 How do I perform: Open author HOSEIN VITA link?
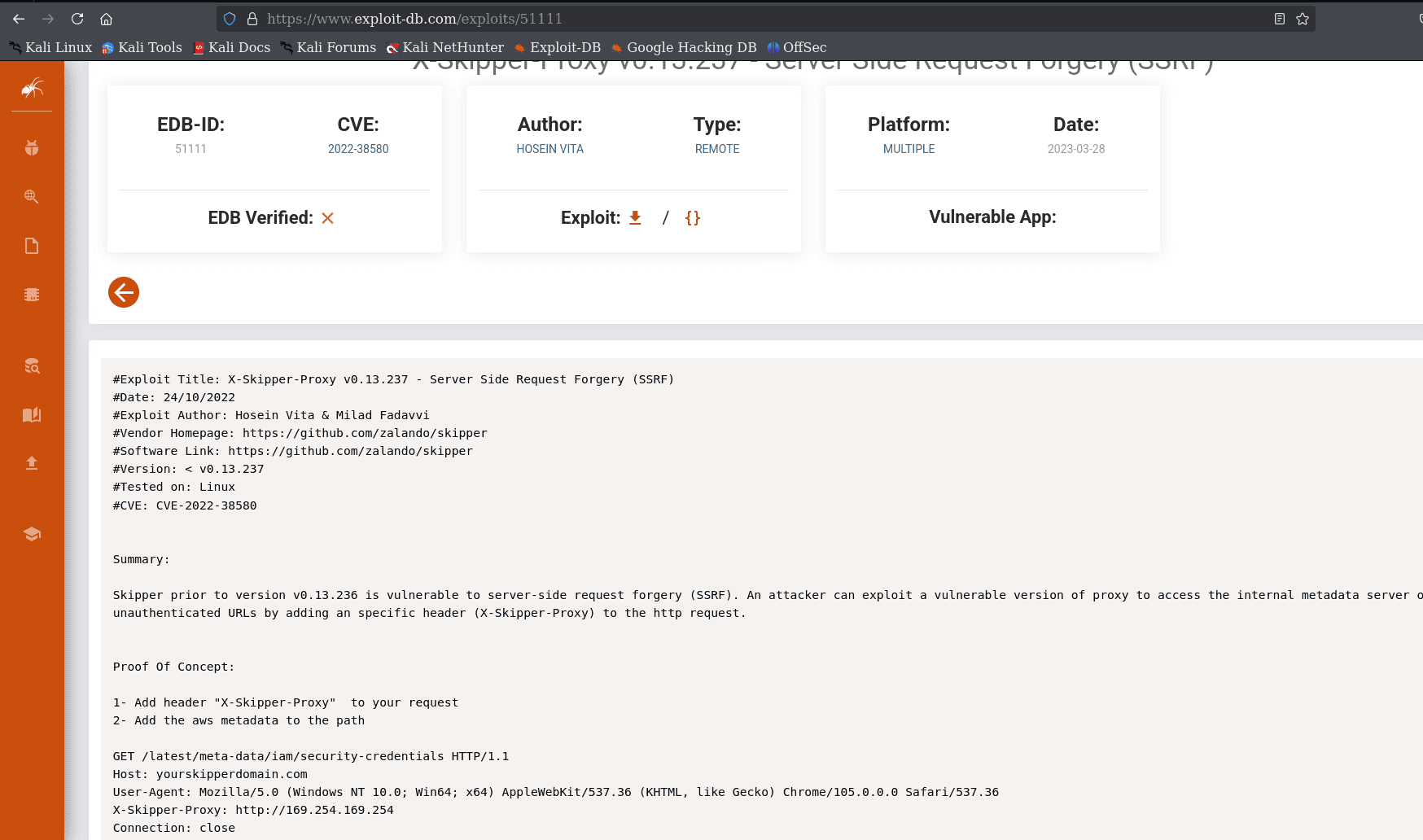click(x=550, y=149)
